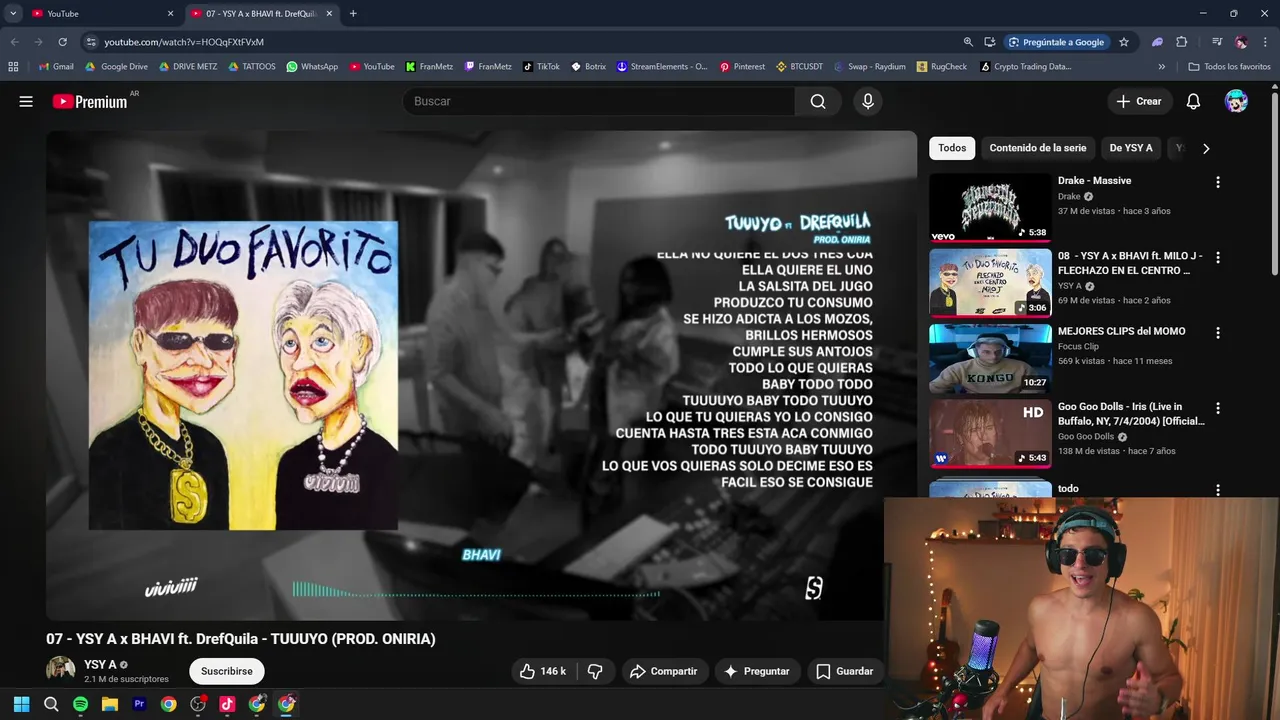The image size is (1280, 720).
Task: Dislike the video with thumbs-down
Action: coord(595,671)
